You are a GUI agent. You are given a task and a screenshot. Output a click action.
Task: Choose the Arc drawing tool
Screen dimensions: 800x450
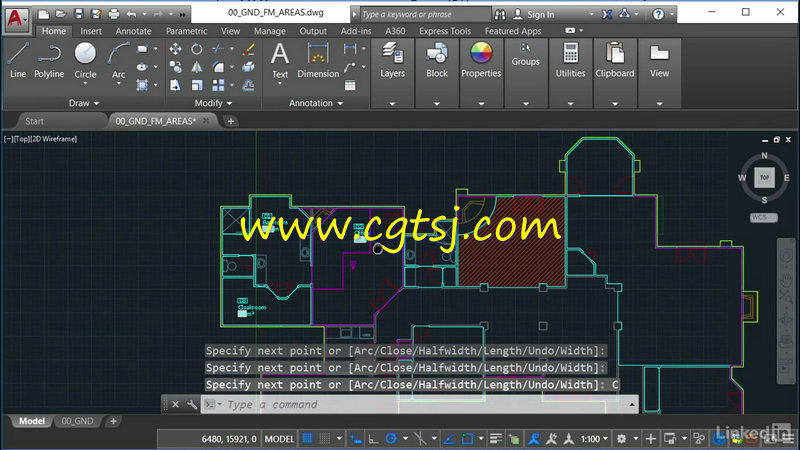[x=118, y=61]
